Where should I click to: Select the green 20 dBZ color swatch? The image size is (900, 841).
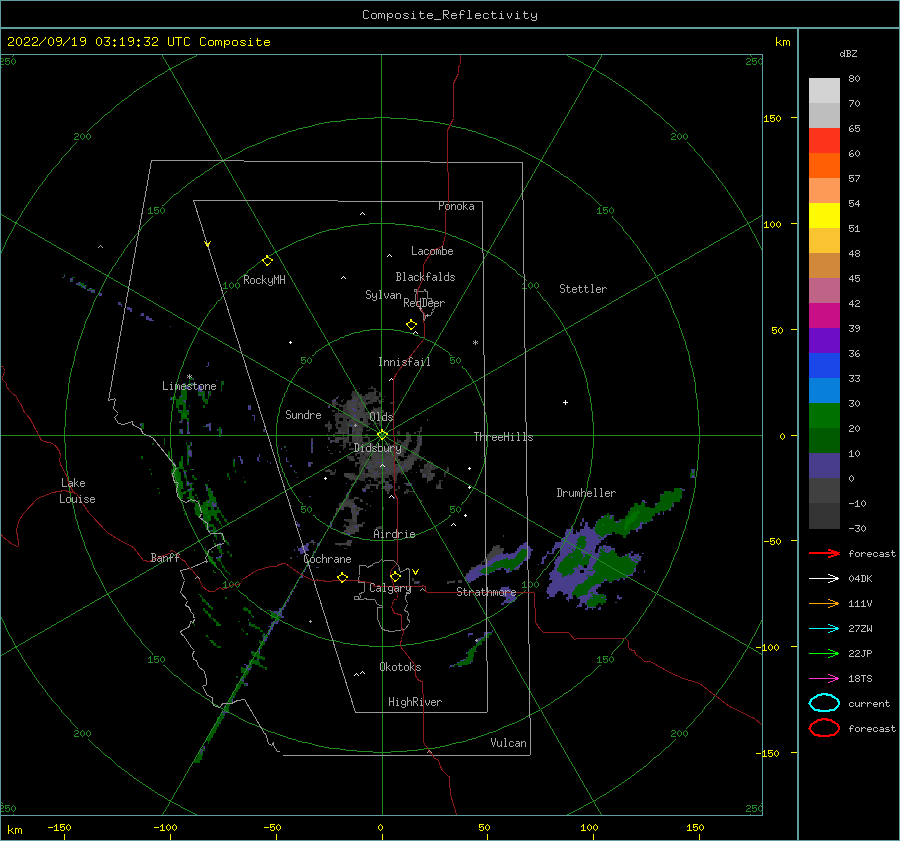(x=824, y=415)
